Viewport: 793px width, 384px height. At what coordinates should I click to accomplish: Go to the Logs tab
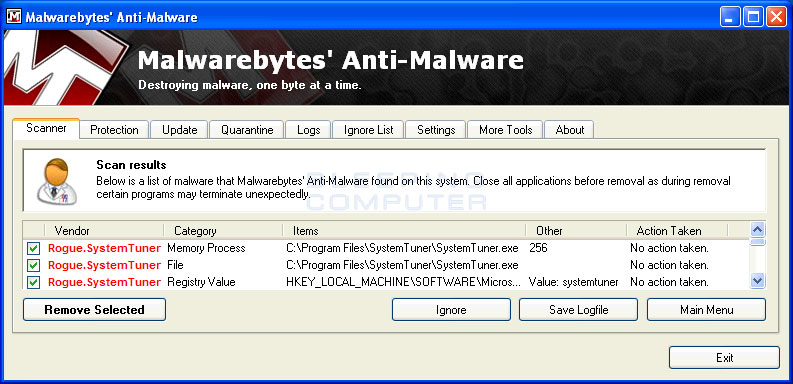point(309,130)
